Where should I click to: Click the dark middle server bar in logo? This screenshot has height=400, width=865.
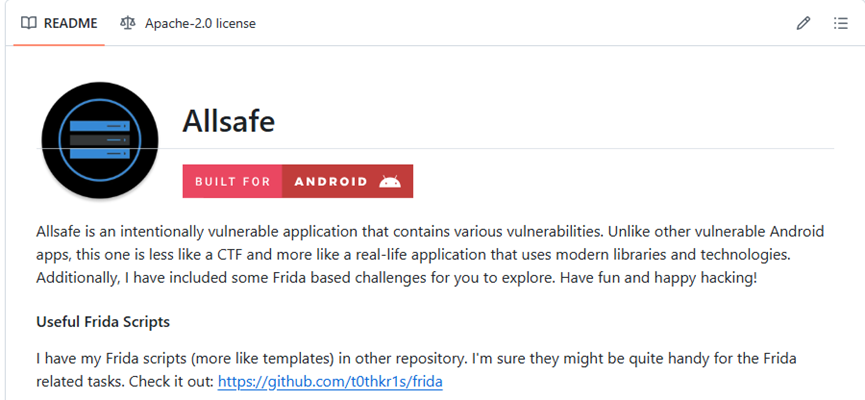click(100, 140)
